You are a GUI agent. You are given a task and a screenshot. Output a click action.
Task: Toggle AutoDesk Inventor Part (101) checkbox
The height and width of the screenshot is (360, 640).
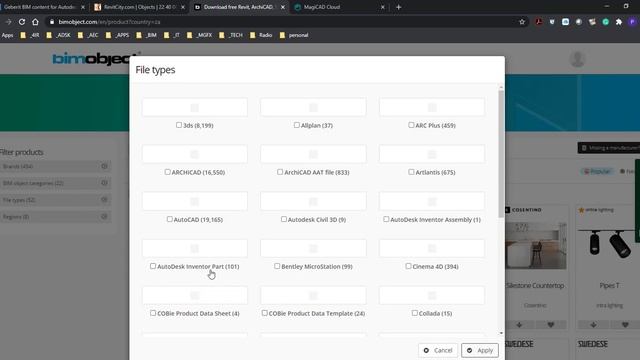point(153,266)
